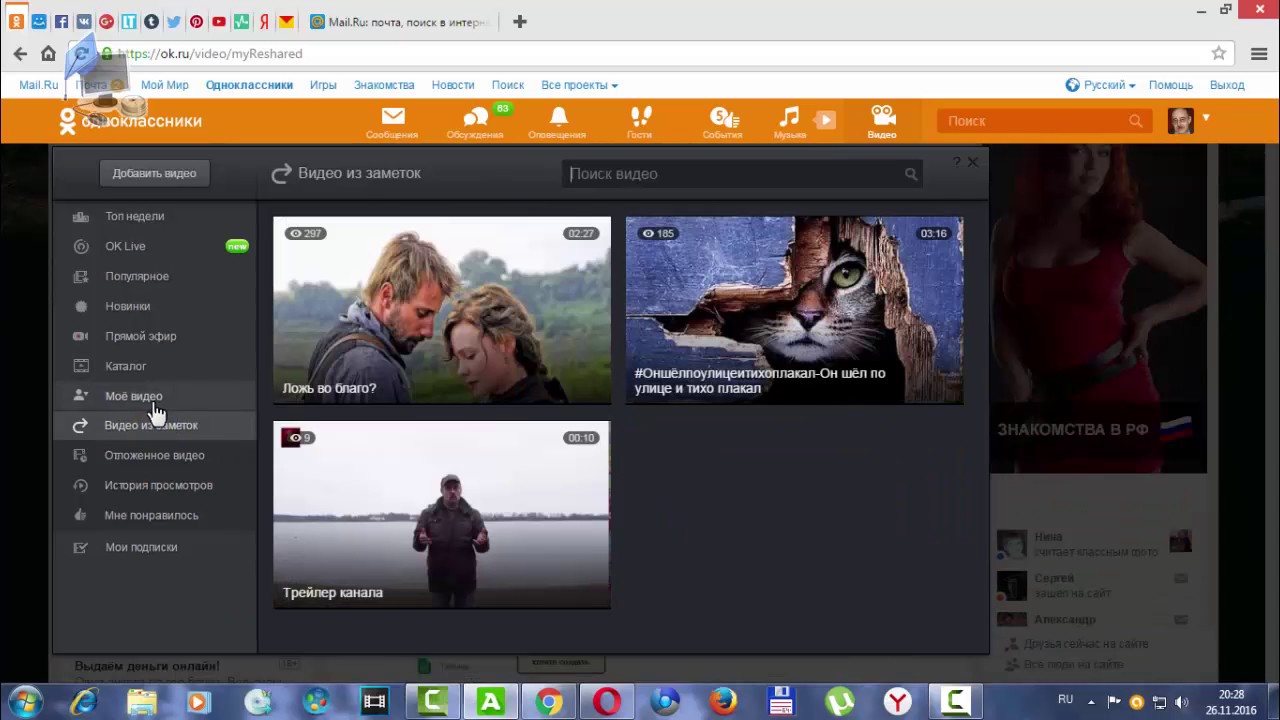The image size is (1280, 720).
Task: Expand the Все проекты dropdown
Action: tap(579, 85)
